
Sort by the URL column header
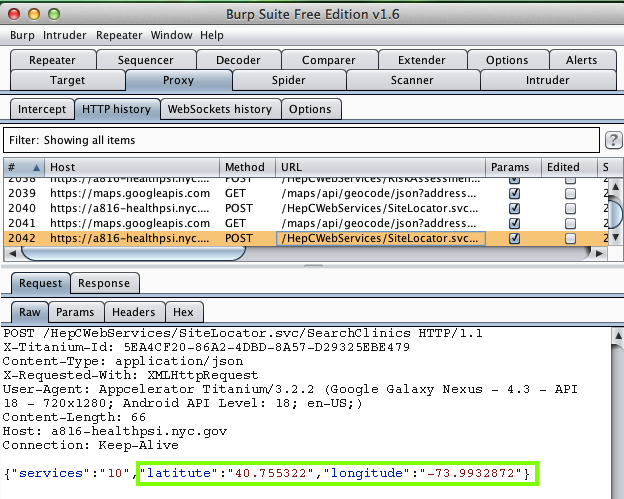tap(380, 168)
